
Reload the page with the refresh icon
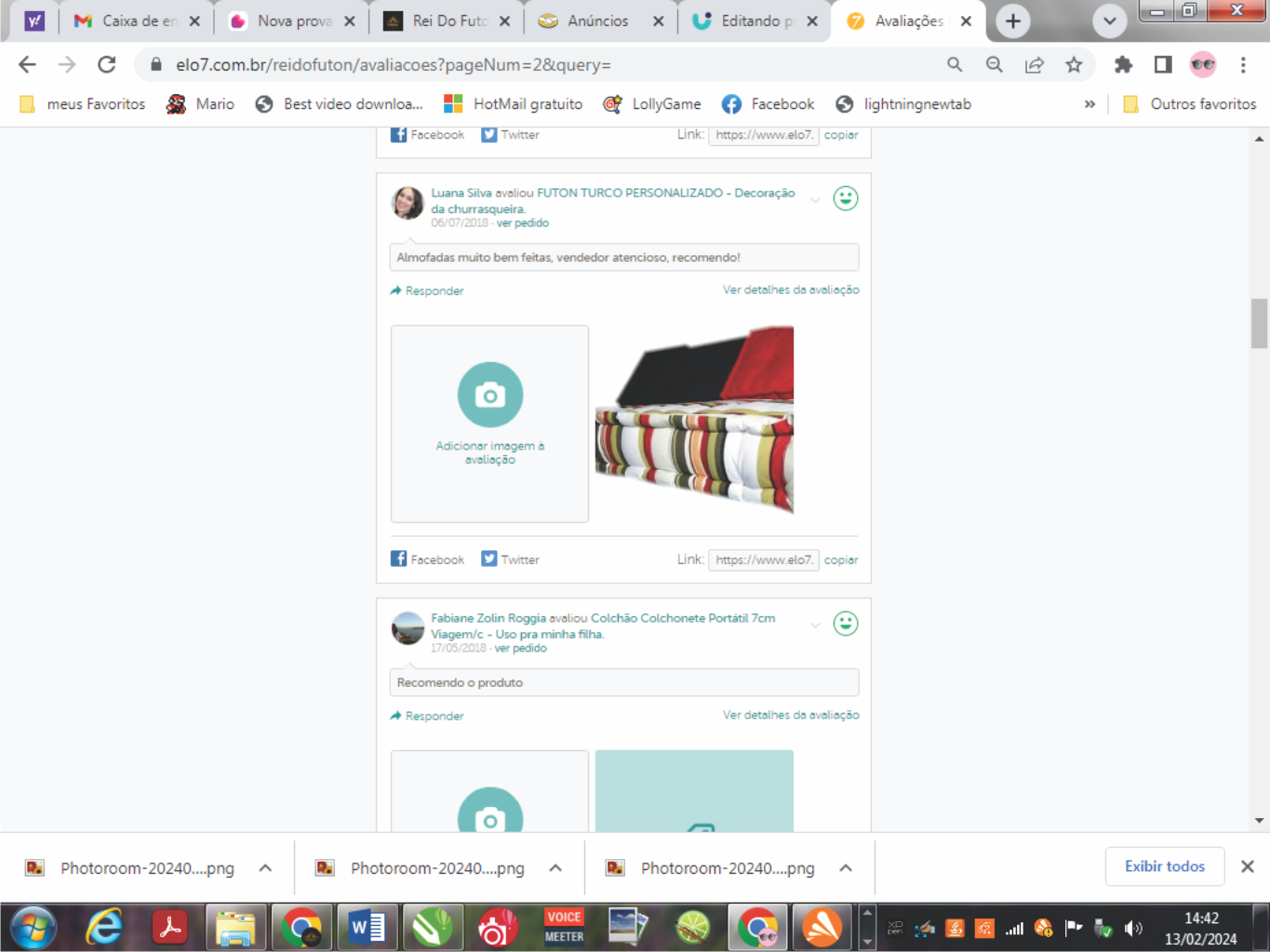[107, 64]
